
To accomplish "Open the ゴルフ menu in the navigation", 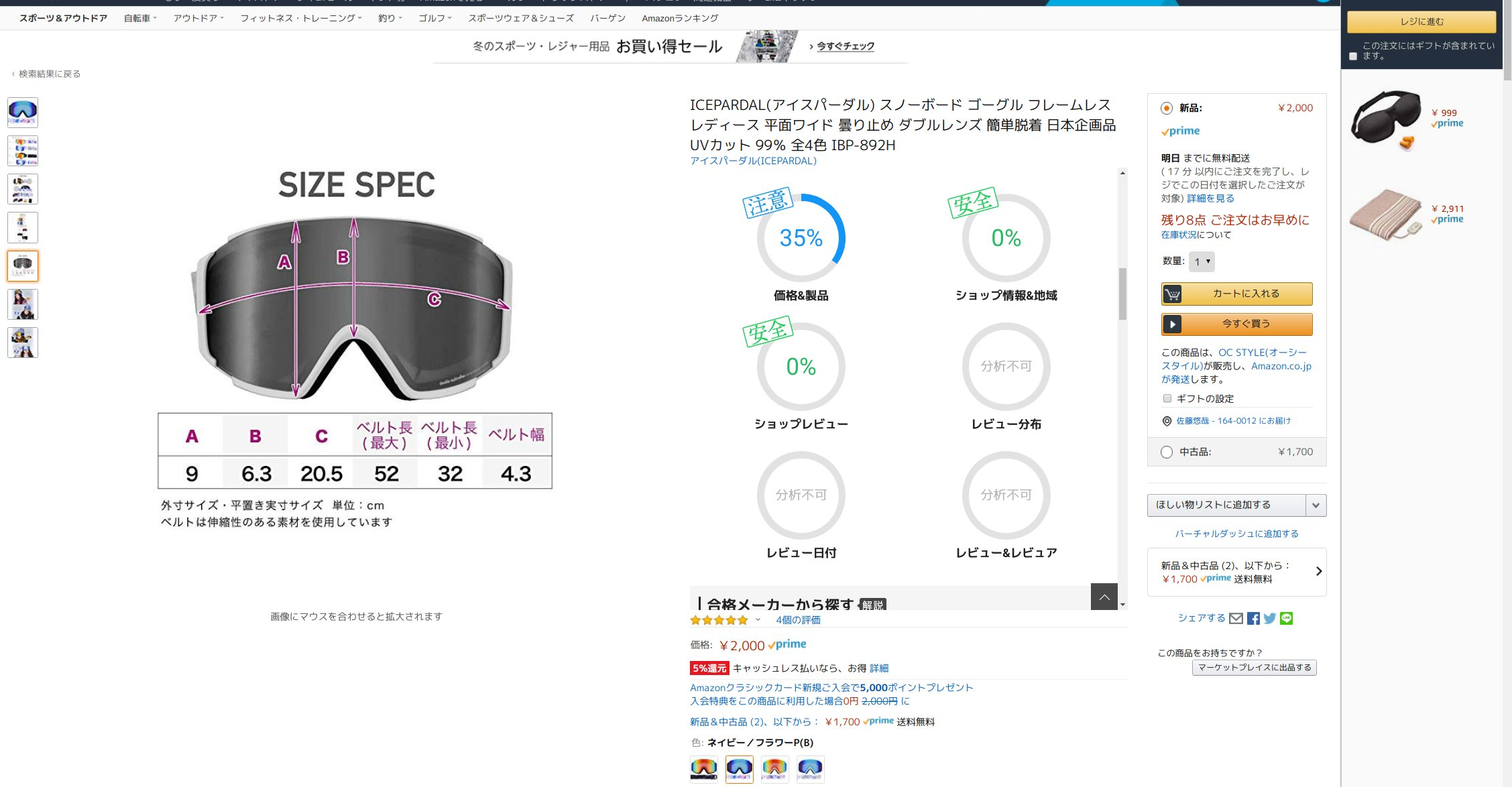I will pyautogui.click(x=435, y=18).
